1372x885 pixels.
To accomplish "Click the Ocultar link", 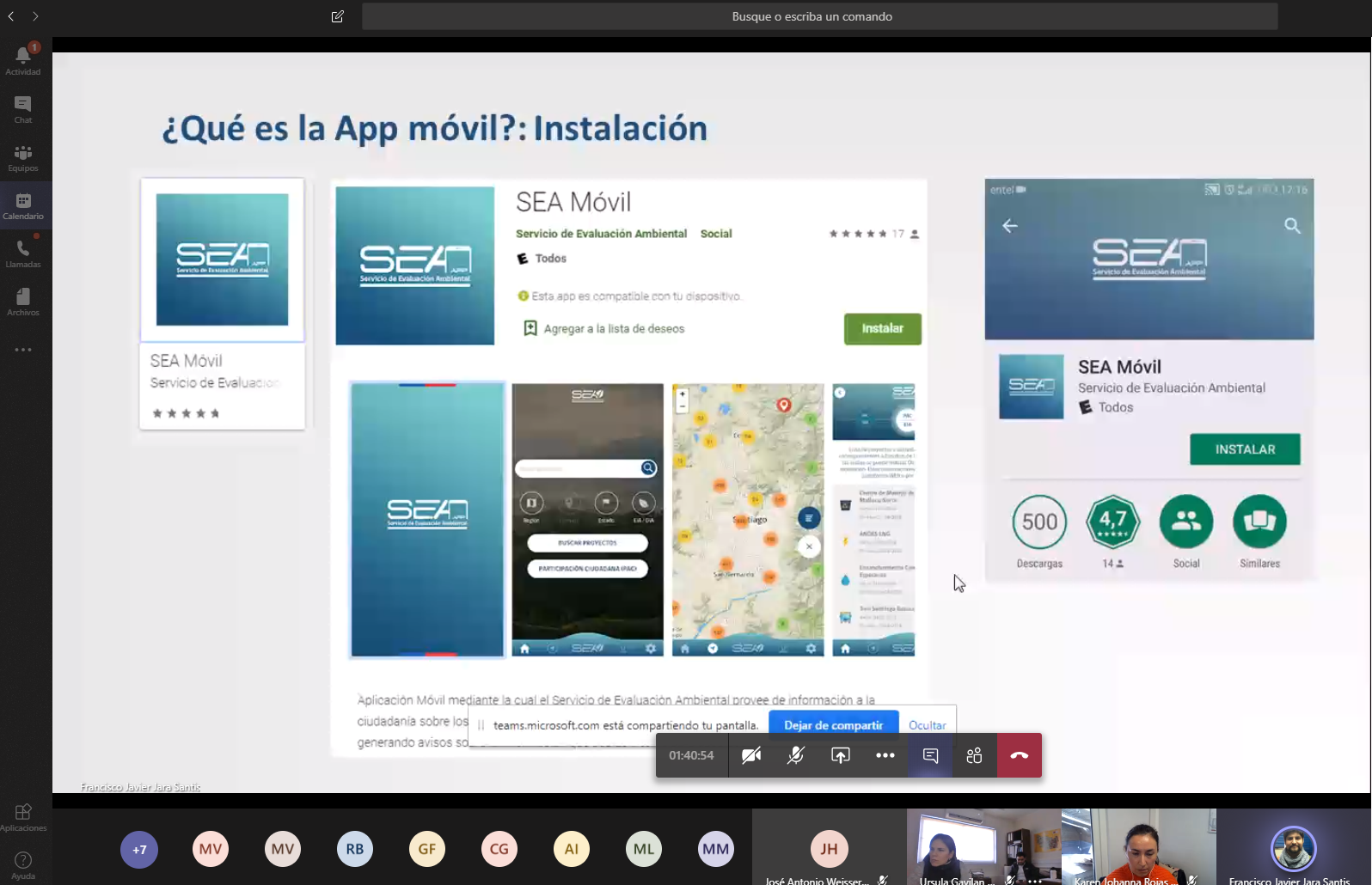I will click(927, 725).
